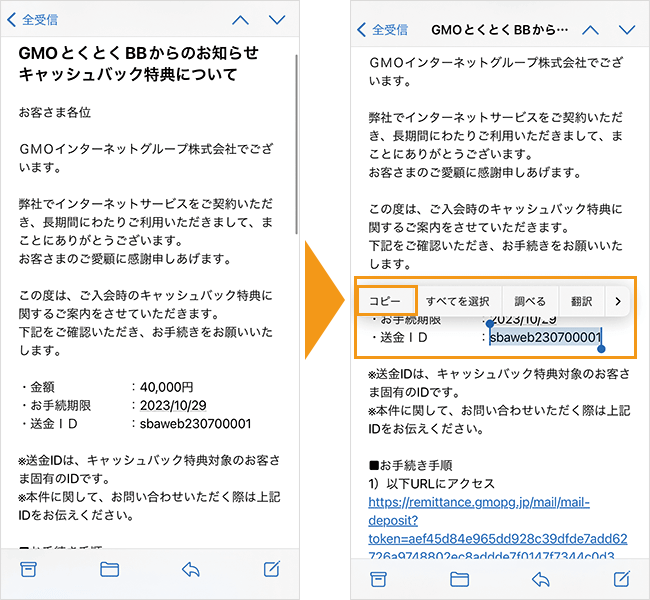This screenshot has width=650, height=600.
Task: Tap truncated title GMOとくとくBBから… in right header
Action: pos(500,30)
